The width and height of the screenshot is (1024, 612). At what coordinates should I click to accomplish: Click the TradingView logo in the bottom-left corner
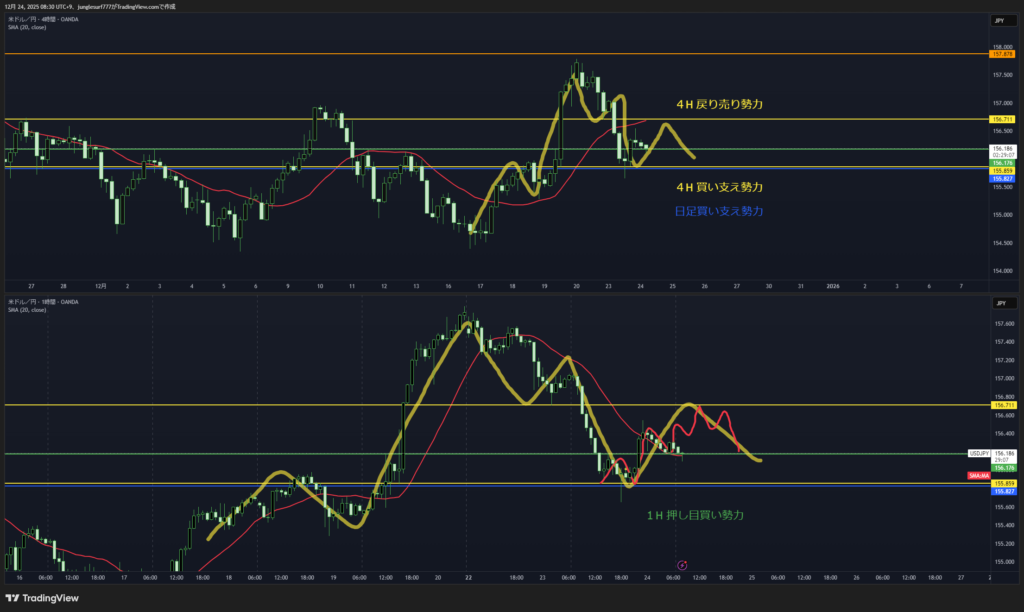click(x=40, y=597)
